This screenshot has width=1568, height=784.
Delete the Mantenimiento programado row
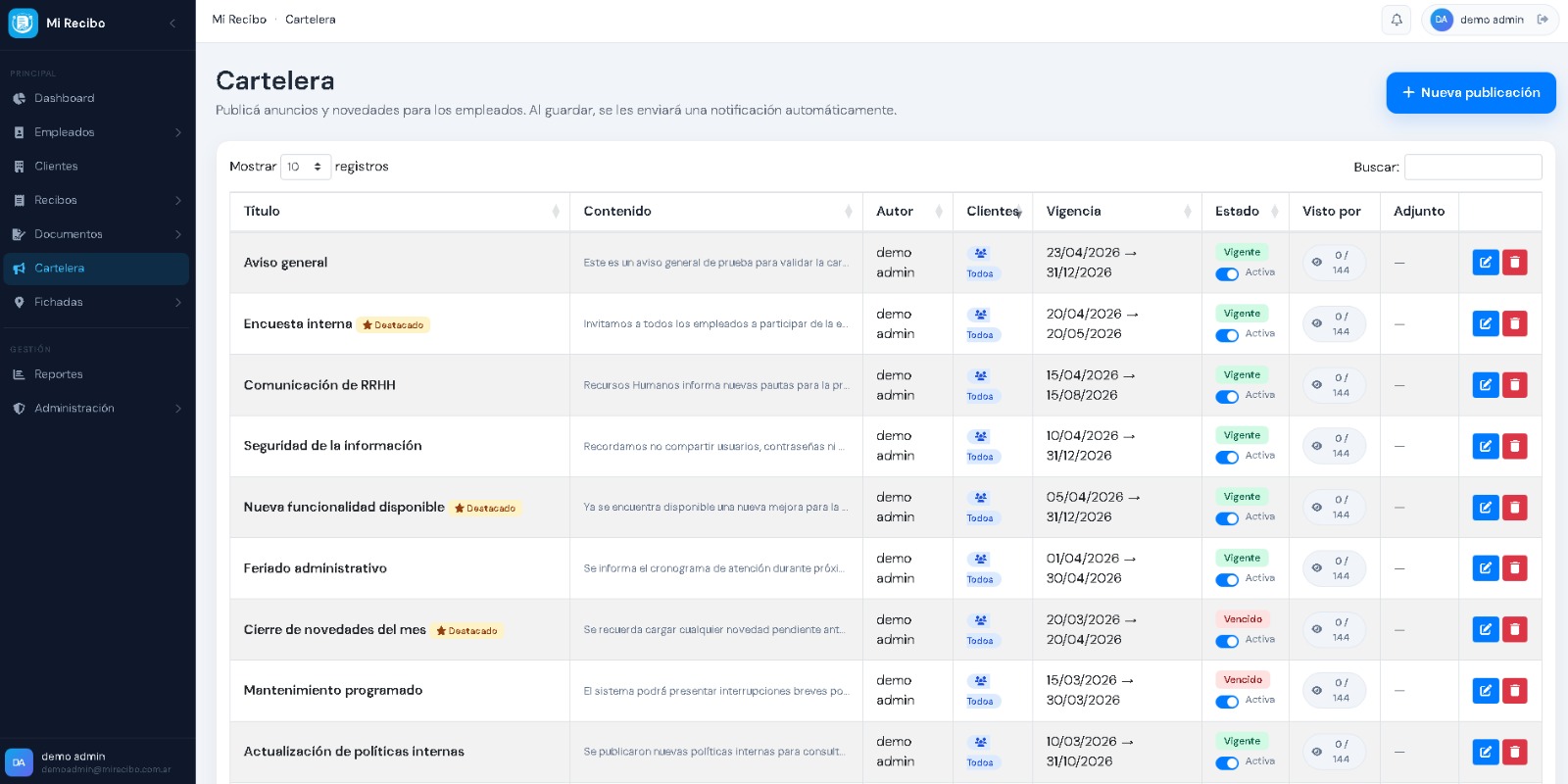(1514, 691)
